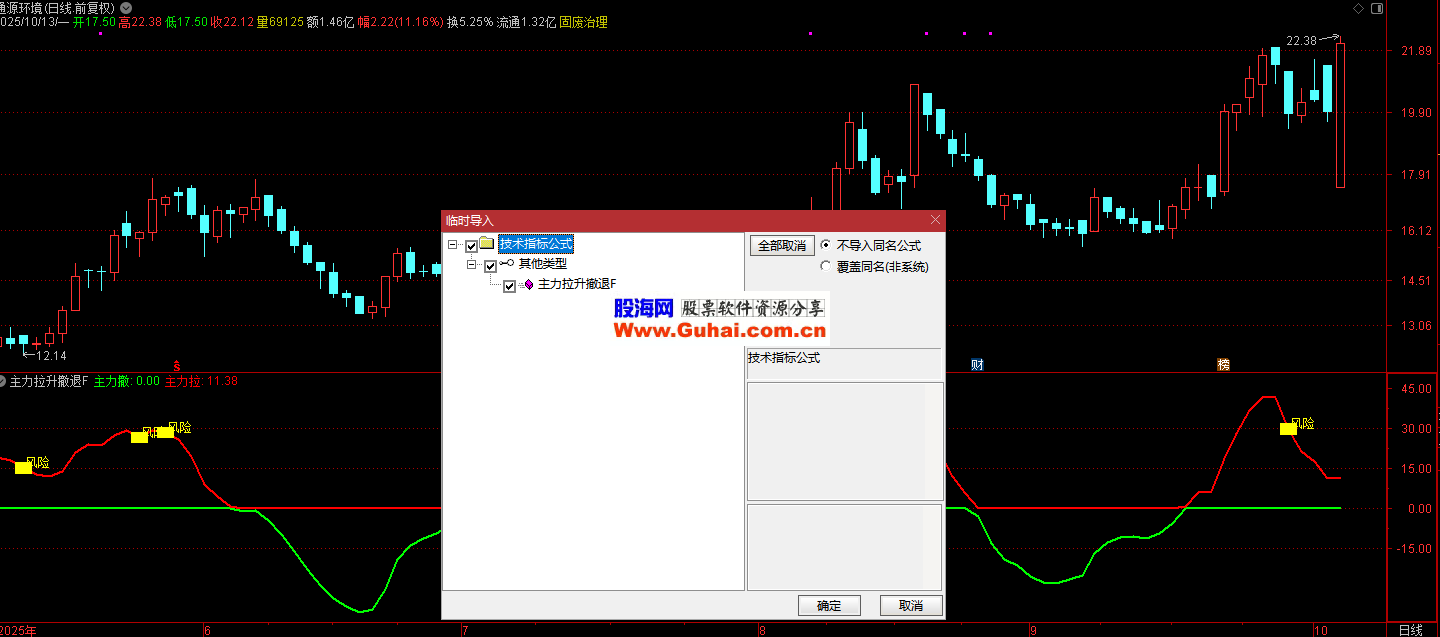Toggle the side panel layout icon
The width and height of the screenshot is (1440, 637).
[1377, 8]
